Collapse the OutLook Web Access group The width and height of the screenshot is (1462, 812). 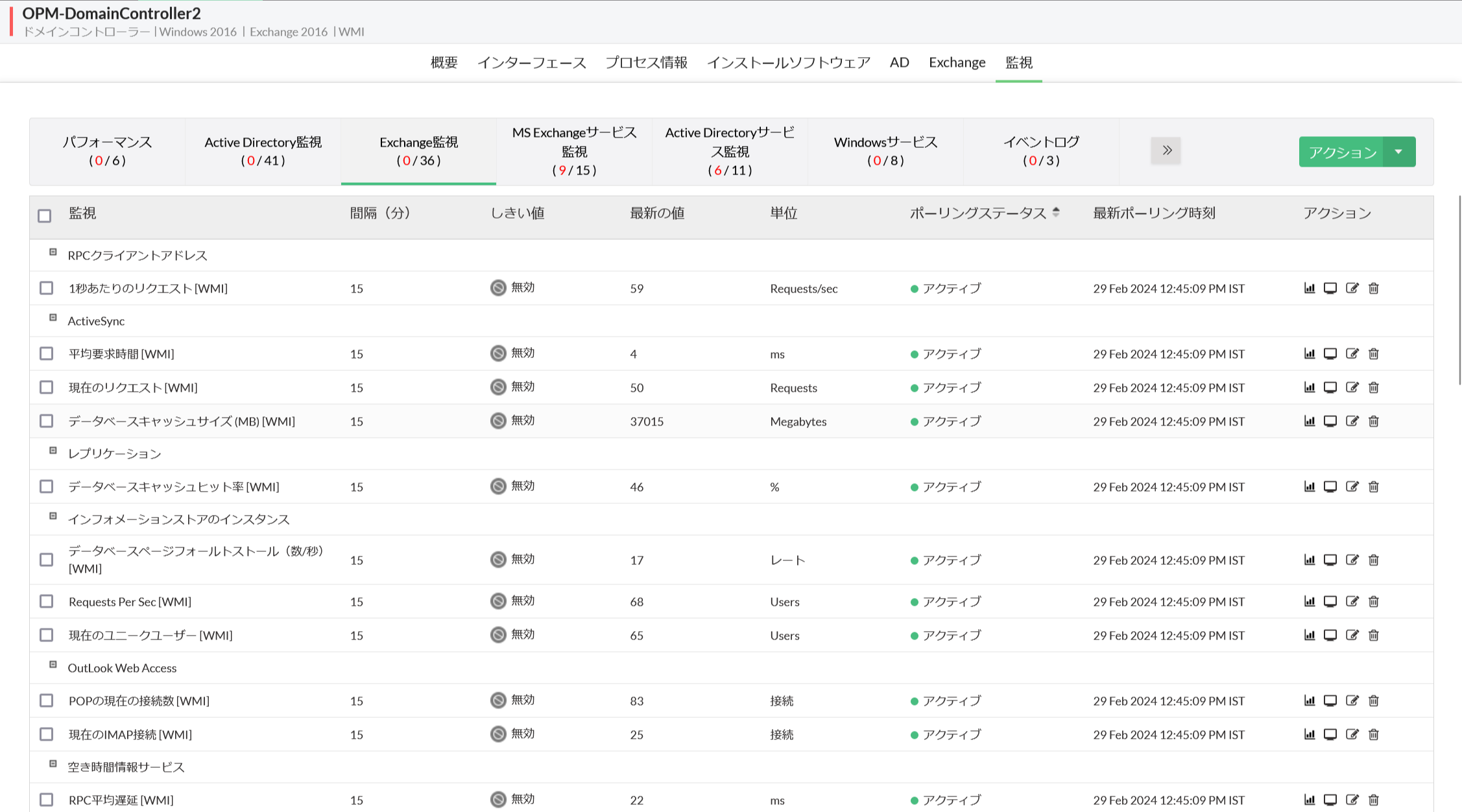point(53,665)
